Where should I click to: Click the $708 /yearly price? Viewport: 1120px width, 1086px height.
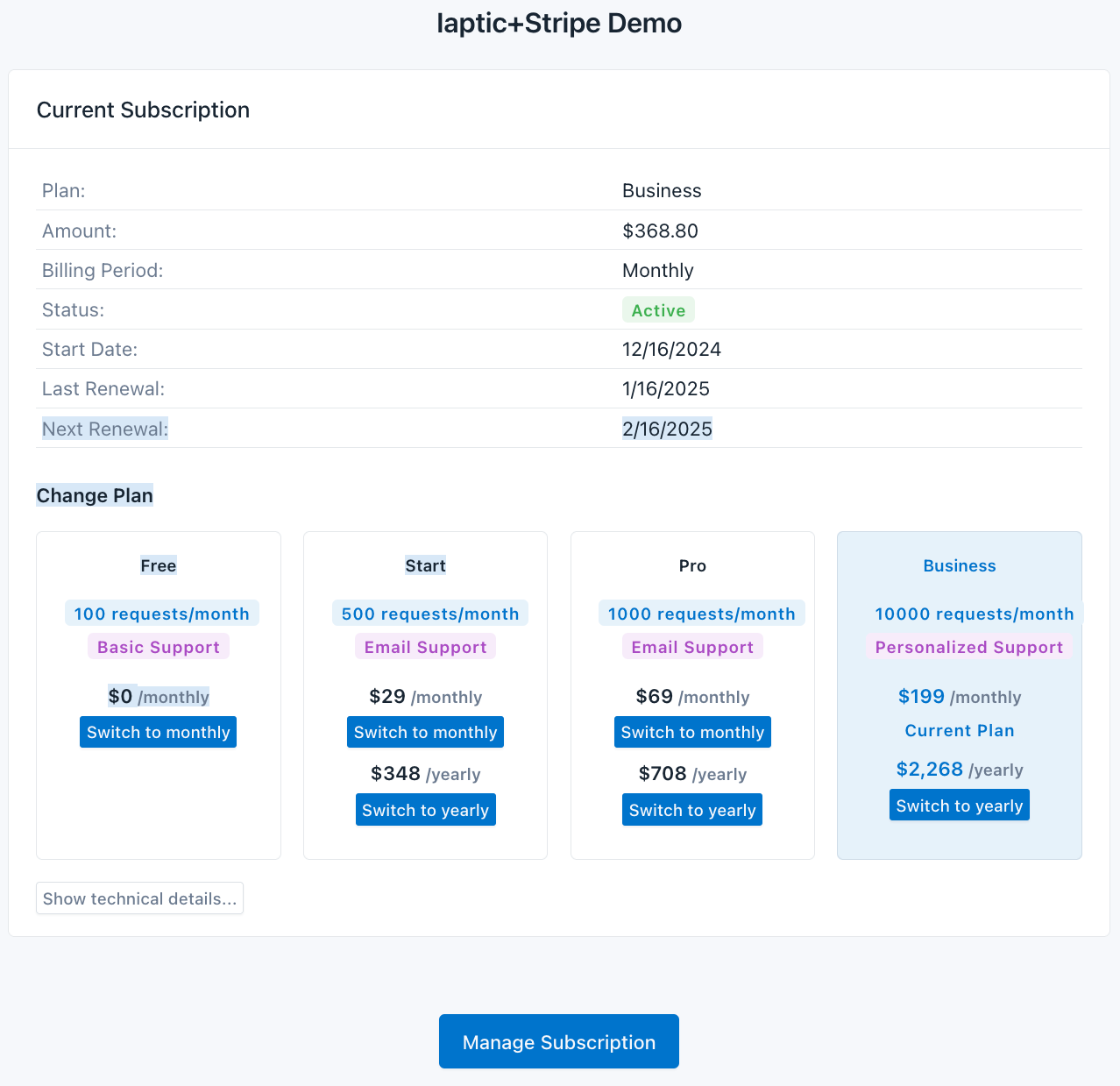point(692,774)
